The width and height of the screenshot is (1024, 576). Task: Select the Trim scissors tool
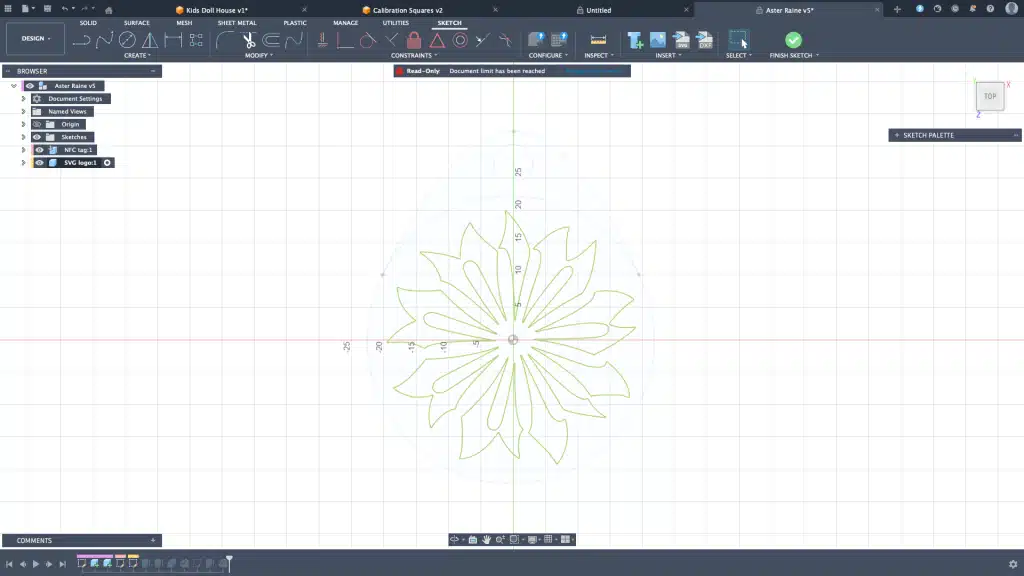249,41
